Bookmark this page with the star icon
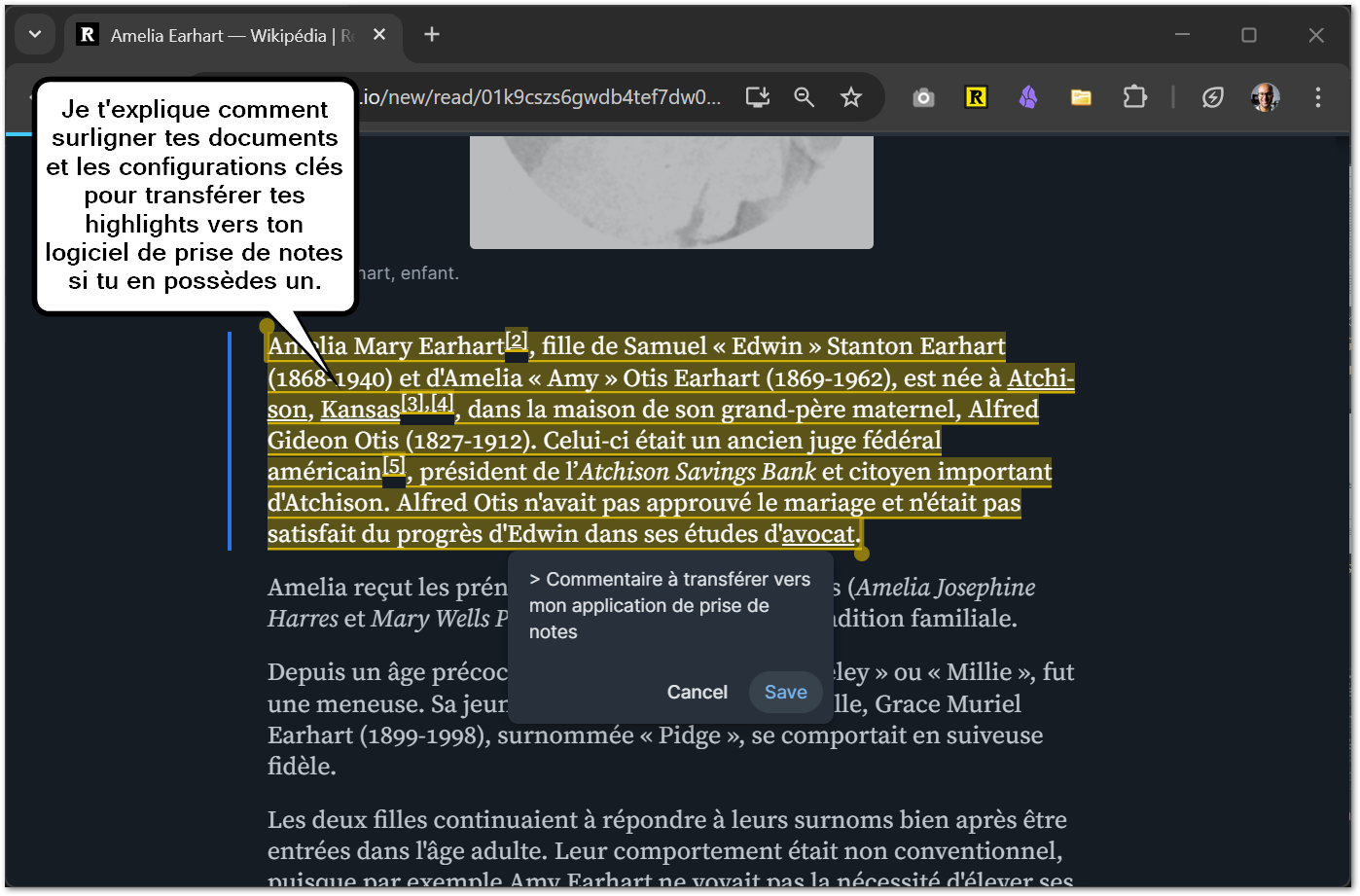This screenshot has height=896, width=1360. (851, 96)
